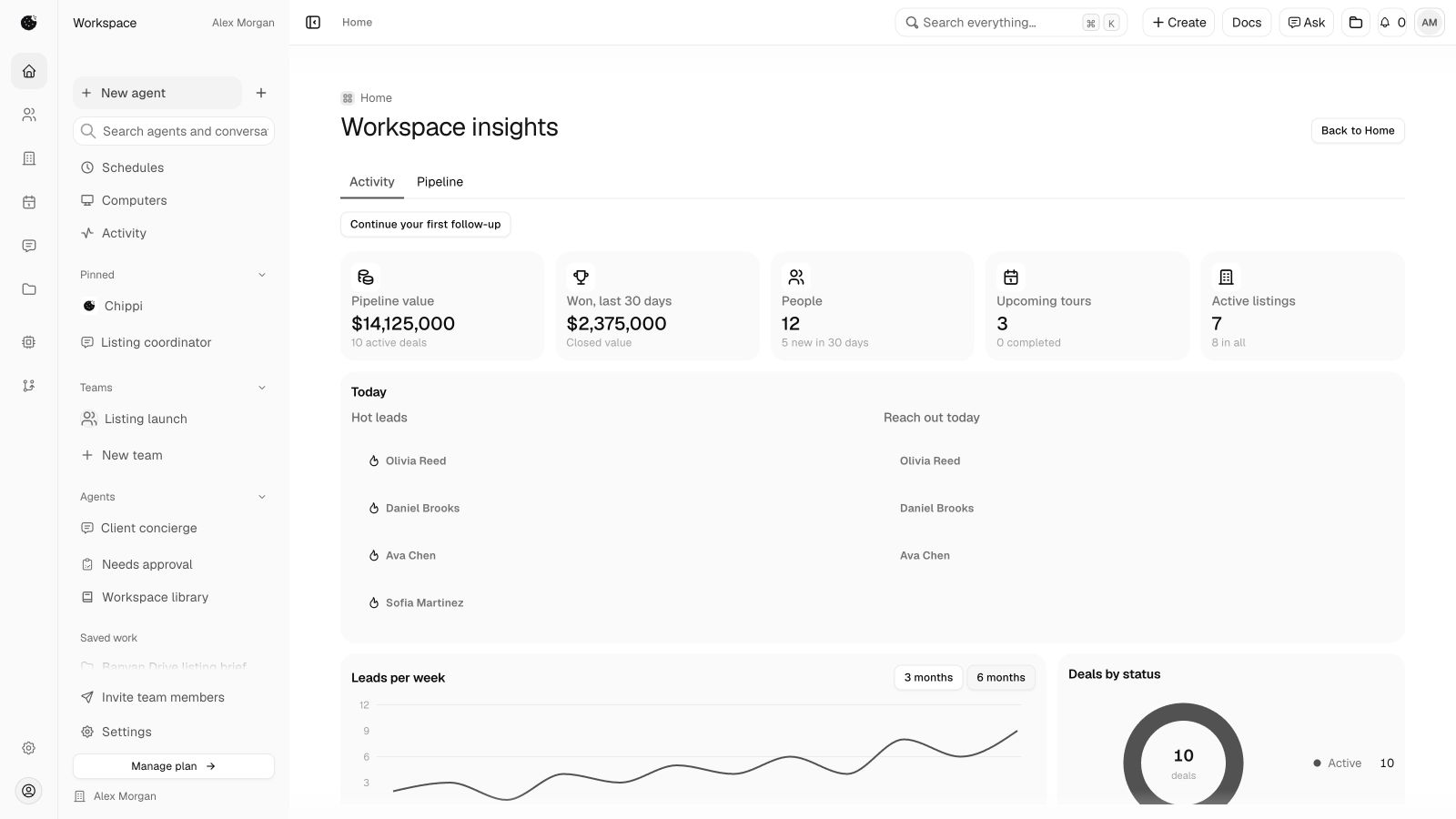Screen dimensions: 1456x819
Task: Click the Active legend dot
Action: (x=1317, y=763)
